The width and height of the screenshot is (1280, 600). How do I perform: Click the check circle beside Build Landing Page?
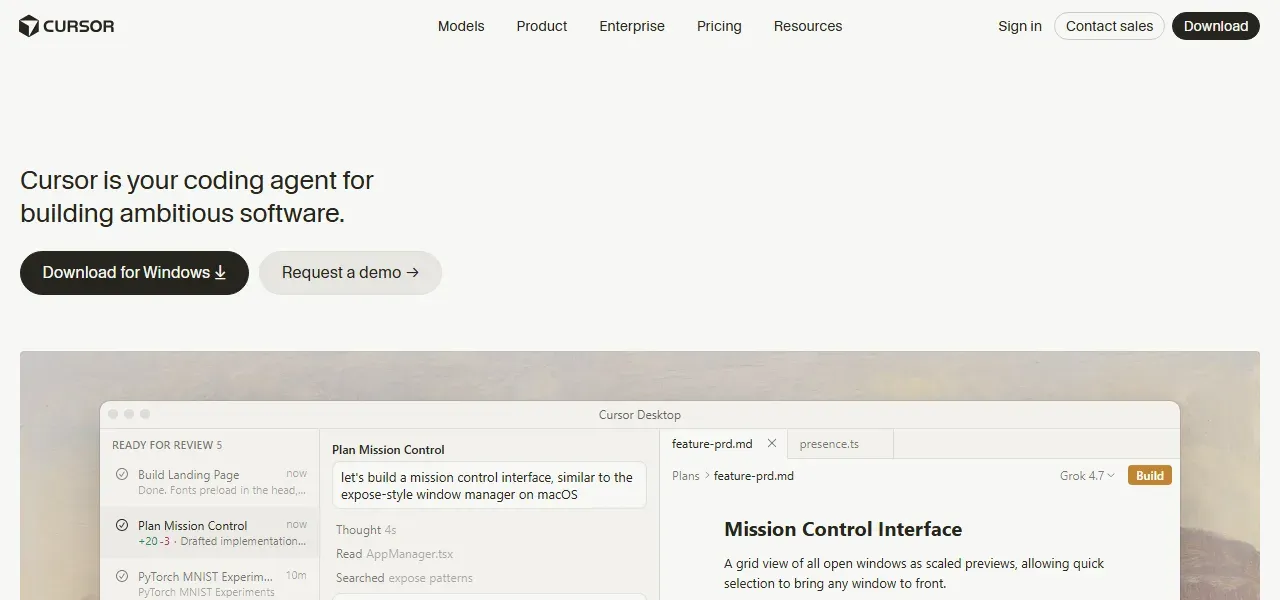point(122,475)
